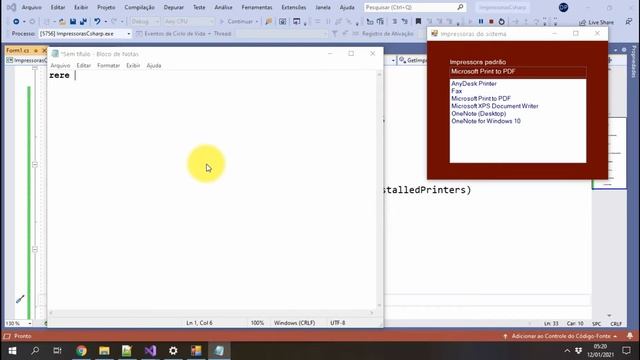Screen dimensions: 640x360
Task: Open Visual Studio Análise menu
Action: click(223, 7)
